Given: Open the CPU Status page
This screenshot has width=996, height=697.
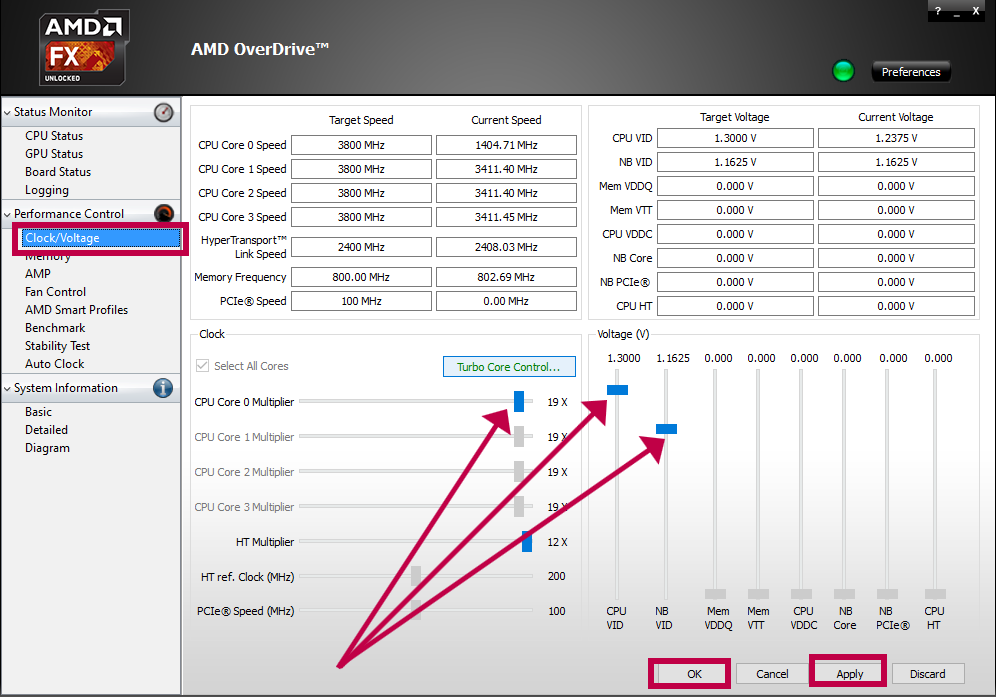Looking at the screenshot, I should (54, 136).
